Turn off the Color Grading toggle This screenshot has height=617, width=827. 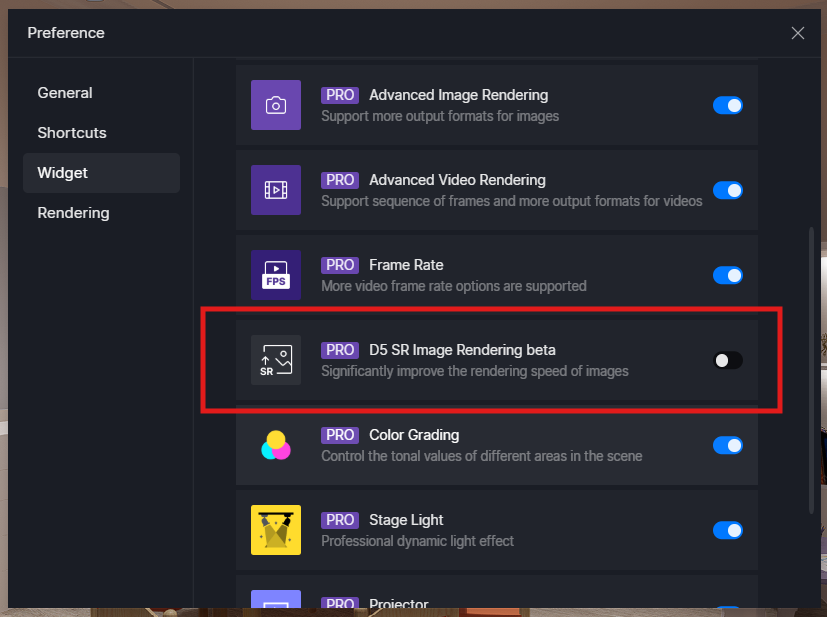click(x=727, y=445)
